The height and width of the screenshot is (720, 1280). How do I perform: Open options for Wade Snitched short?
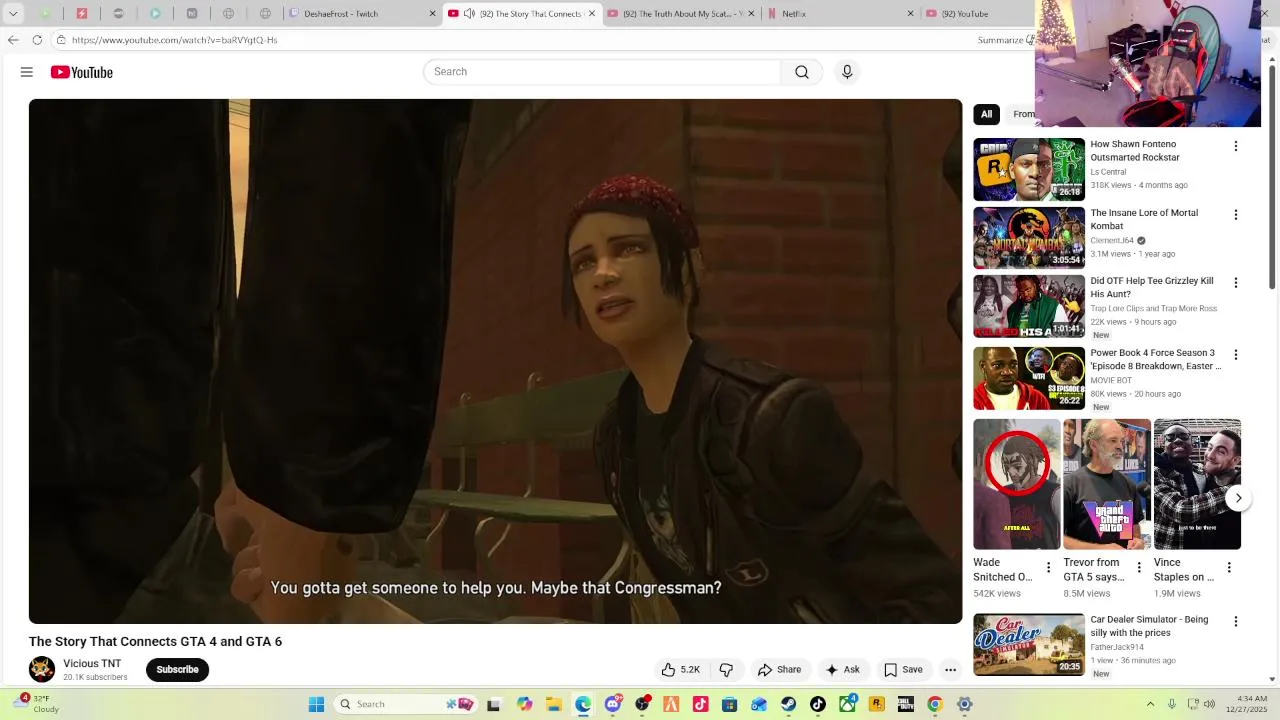tap(1048, 568)
